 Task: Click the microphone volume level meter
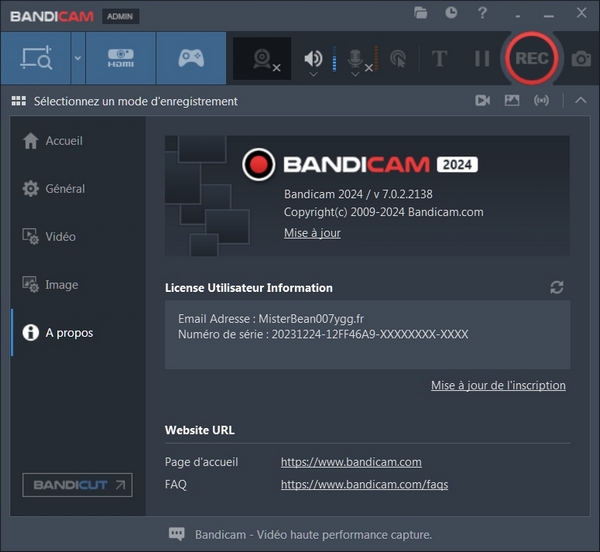(x=376, y=59)
